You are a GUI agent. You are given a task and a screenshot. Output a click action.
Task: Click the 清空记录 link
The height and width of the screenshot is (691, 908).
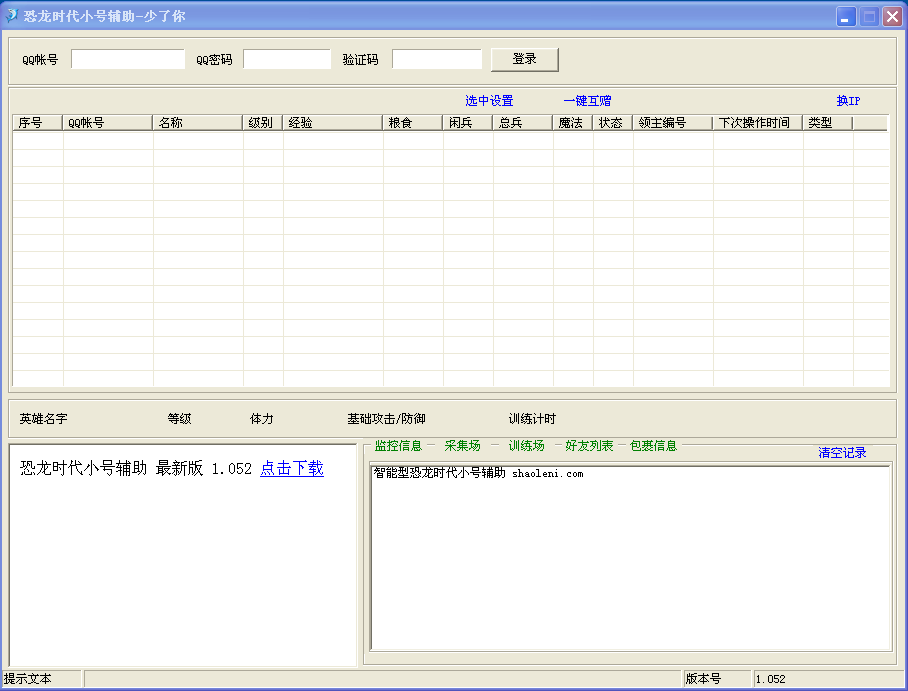click(842, 453)
